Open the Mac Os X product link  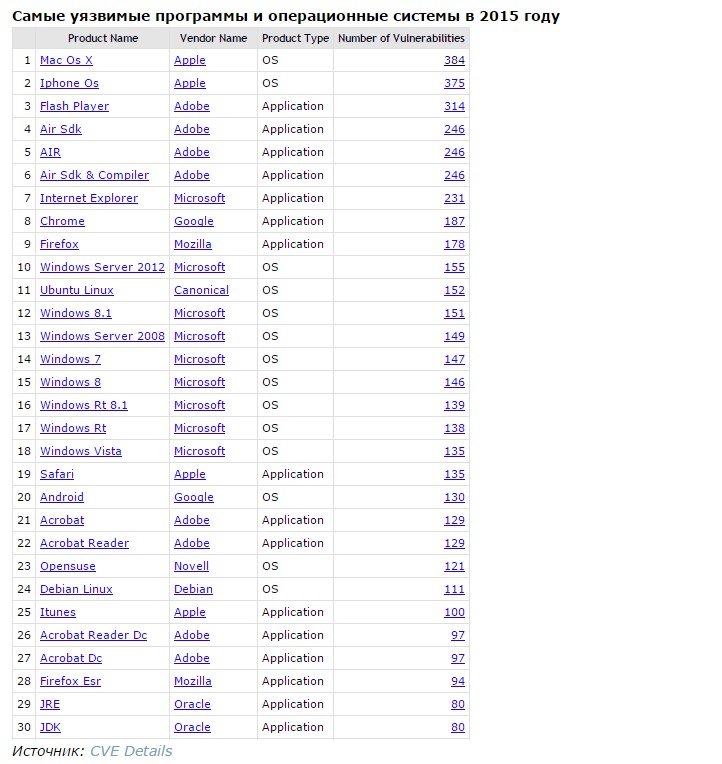[66, 60]
